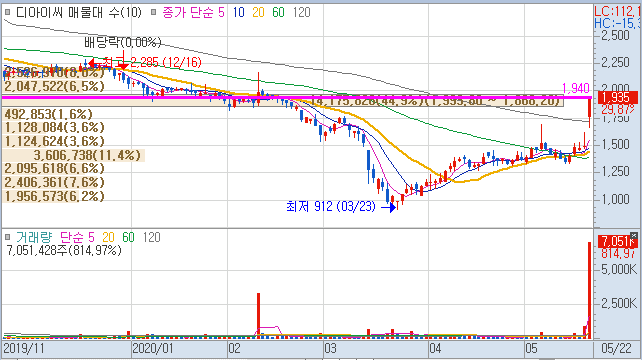Screen dimensions: 642x360
Task: Click the 배당락(0.00%) ex-dividend marker
Action: coord(123,42)
